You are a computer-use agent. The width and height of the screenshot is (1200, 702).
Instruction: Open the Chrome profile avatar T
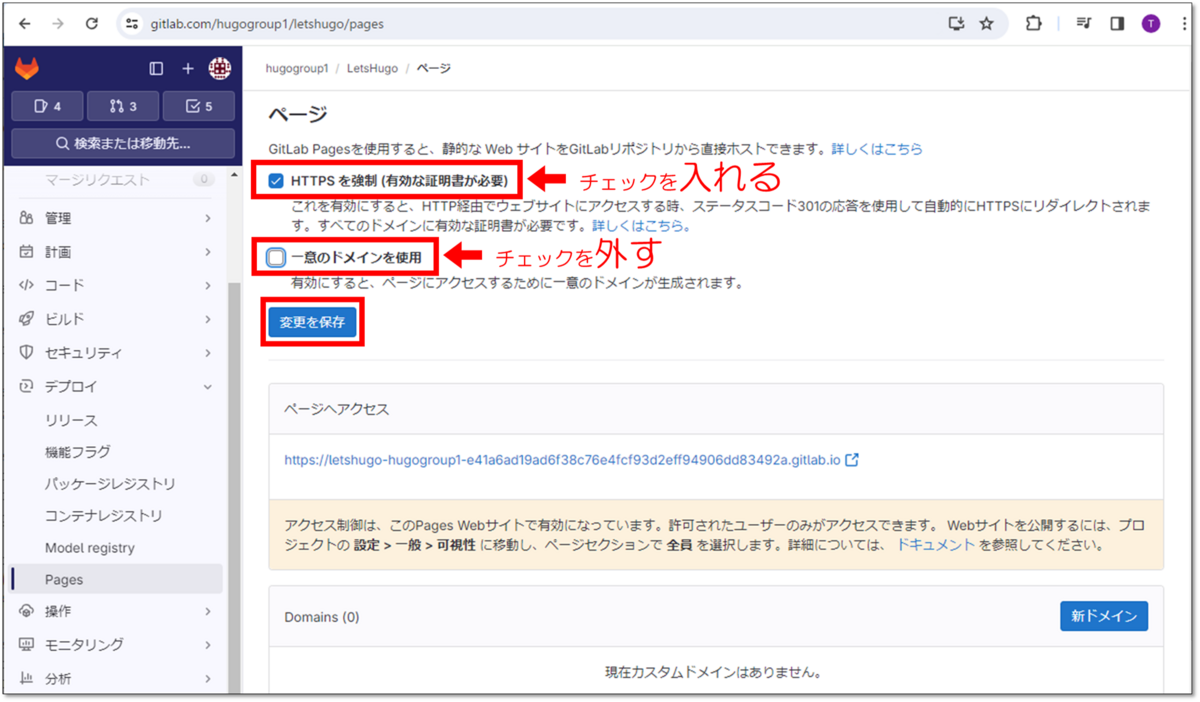click(1150, 23)
